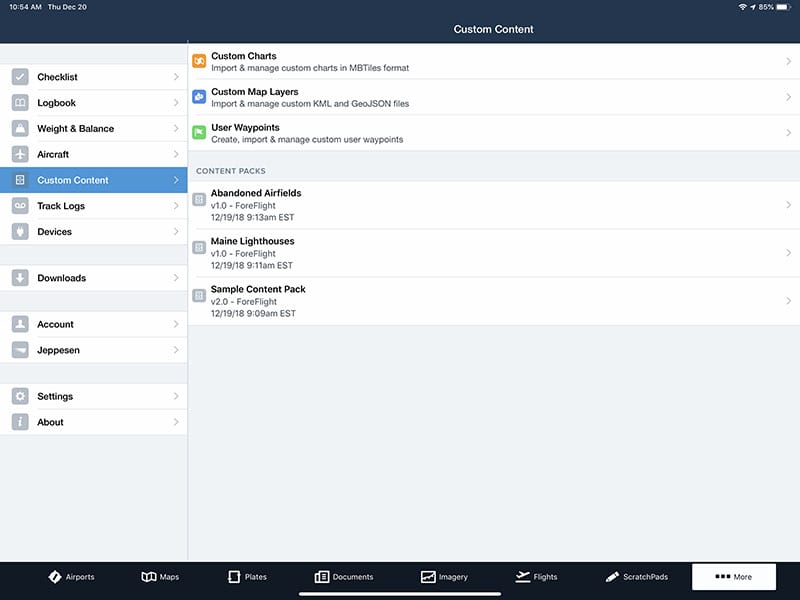Open the Jeppesen menu item
This screenshot has width=800, height=600.
pyautogui.click(x=94, y=350)
